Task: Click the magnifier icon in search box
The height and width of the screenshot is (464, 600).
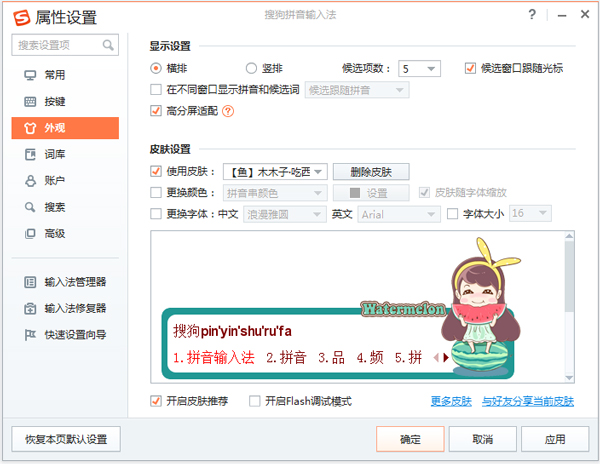Action: point(108,45)
